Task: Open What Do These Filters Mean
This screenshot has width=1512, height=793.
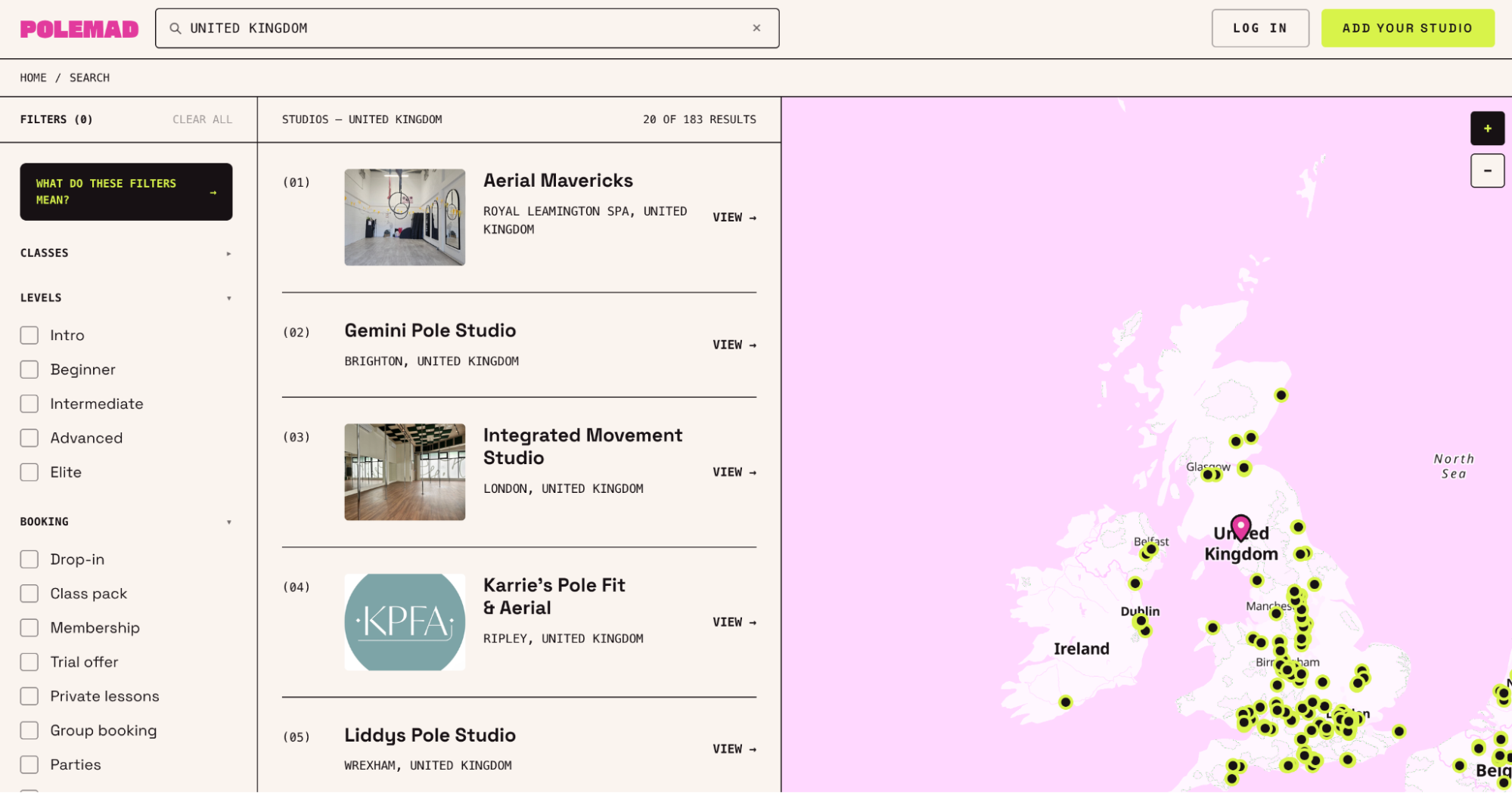Action: [x=126, y=192]
